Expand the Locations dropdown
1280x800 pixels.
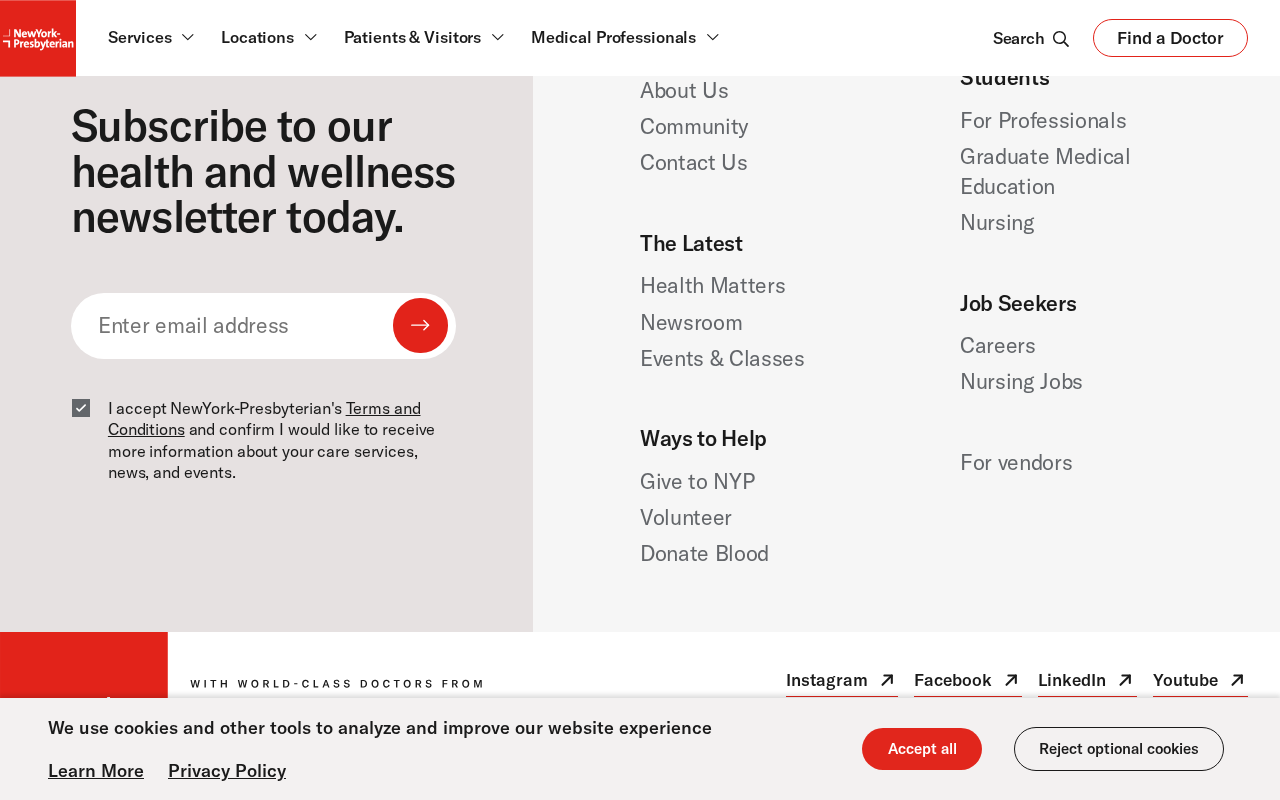click(269, 37)
